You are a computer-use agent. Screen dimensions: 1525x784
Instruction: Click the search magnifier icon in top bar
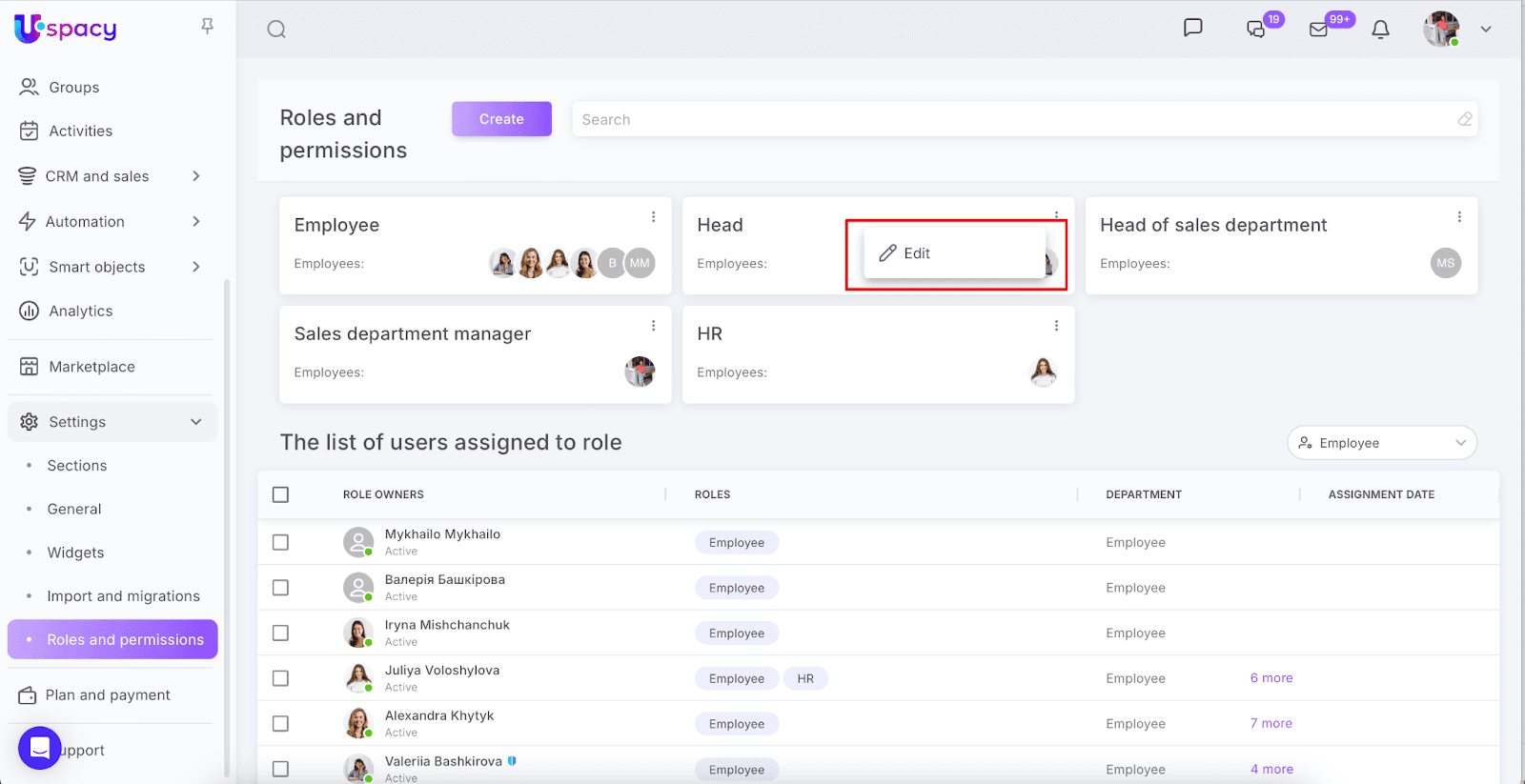coord(276,30)
